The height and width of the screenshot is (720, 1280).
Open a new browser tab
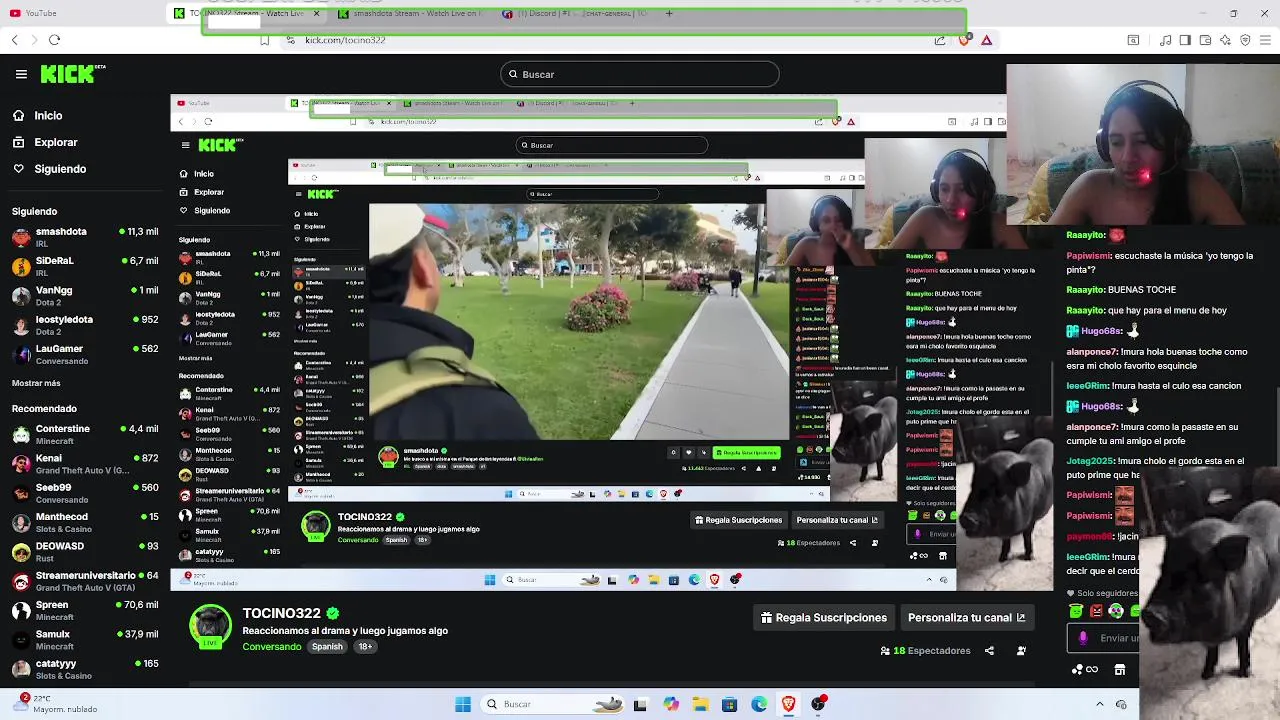point(669,13)
